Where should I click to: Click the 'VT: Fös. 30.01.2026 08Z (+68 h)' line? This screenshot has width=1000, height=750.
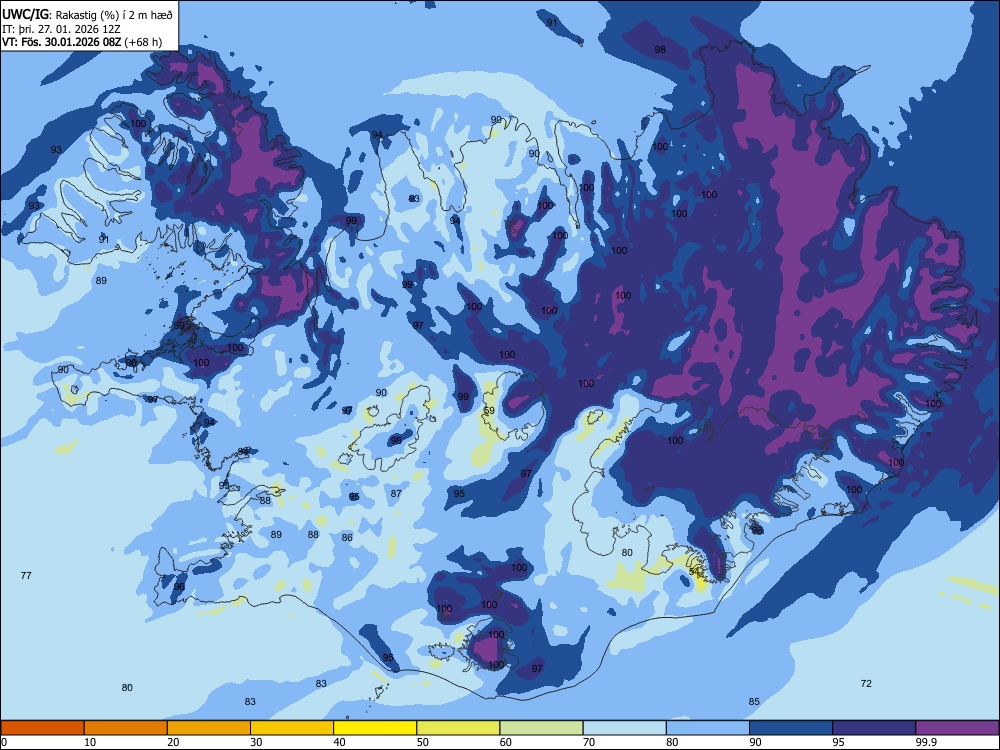click(82, 42)
